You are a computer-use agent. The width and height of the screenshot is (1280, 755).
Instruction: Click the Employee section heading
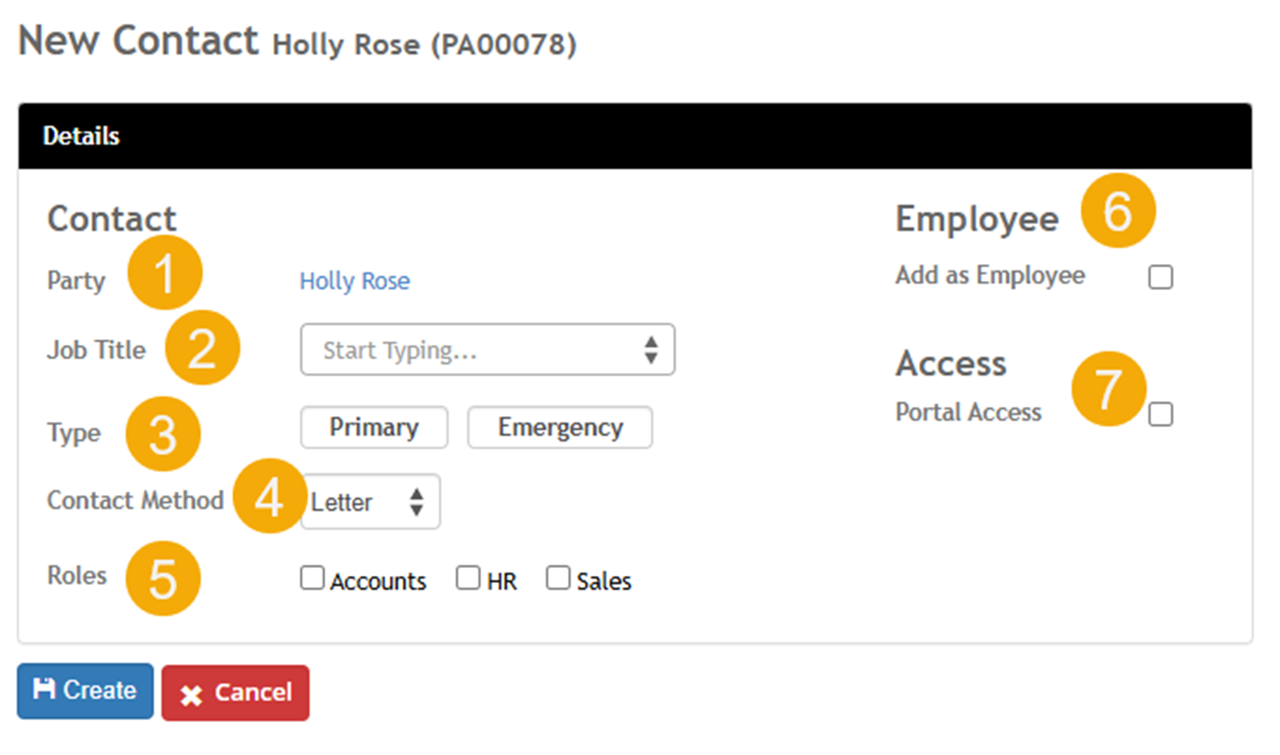tap(977, 219)
